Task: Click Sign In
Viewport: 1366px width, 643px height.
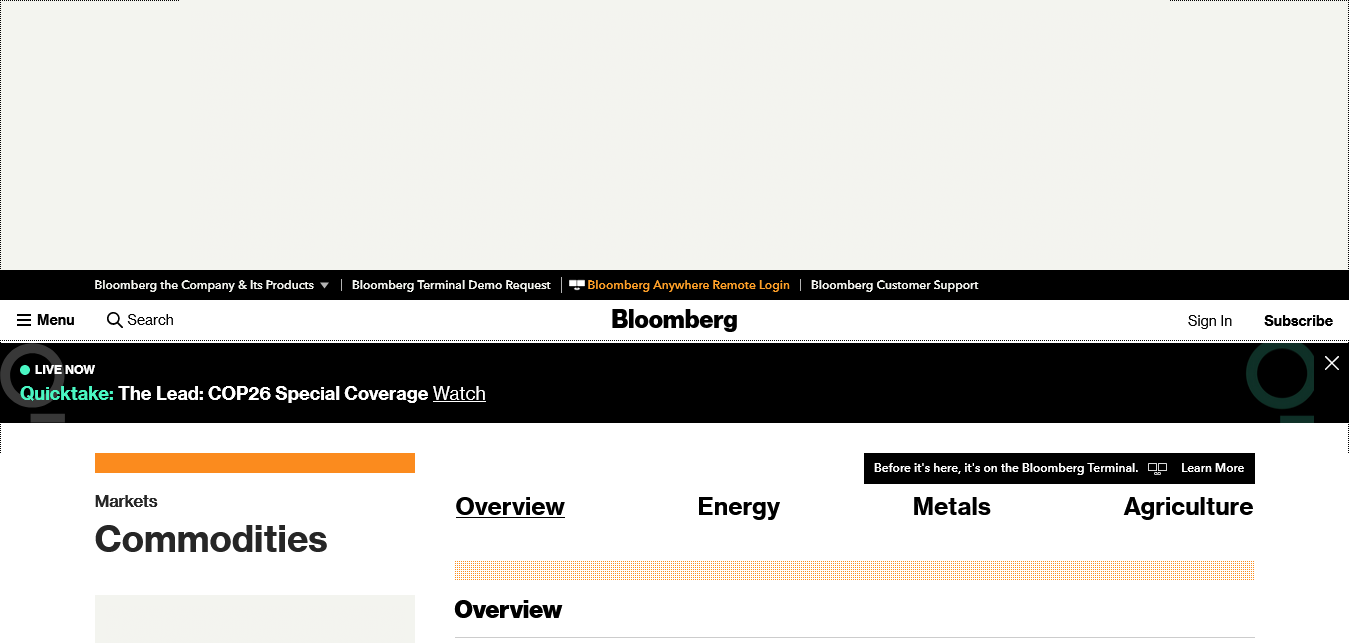Action: pyautogui.click(x=1209, y=321)
